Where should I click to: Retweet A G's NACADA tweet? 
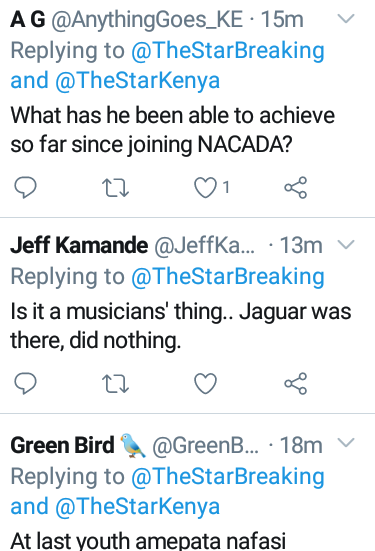[x=115, y=188]
